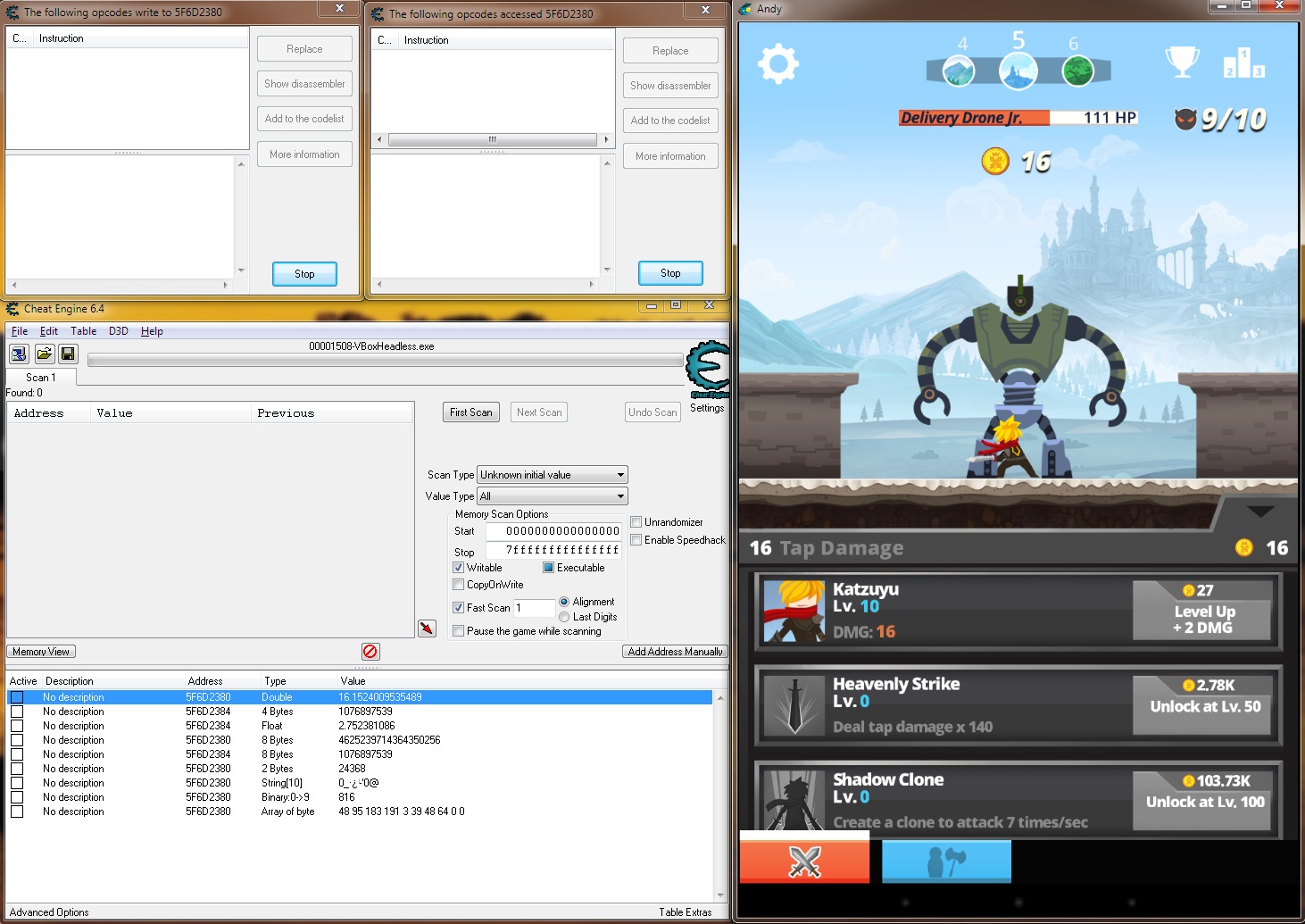Open the game settings gear icon

[x=777, y=64]
